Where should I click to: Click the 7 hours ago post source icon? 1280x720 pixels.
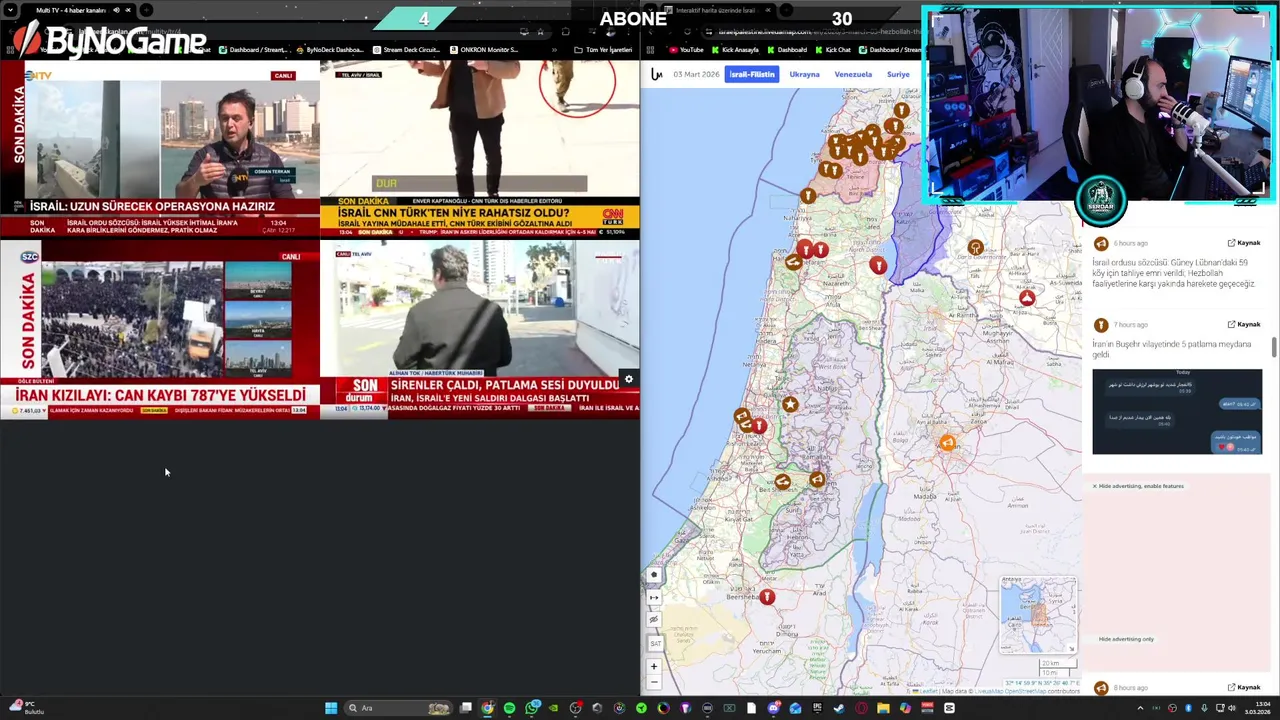pyautogui.click(x=1101, y=325)
